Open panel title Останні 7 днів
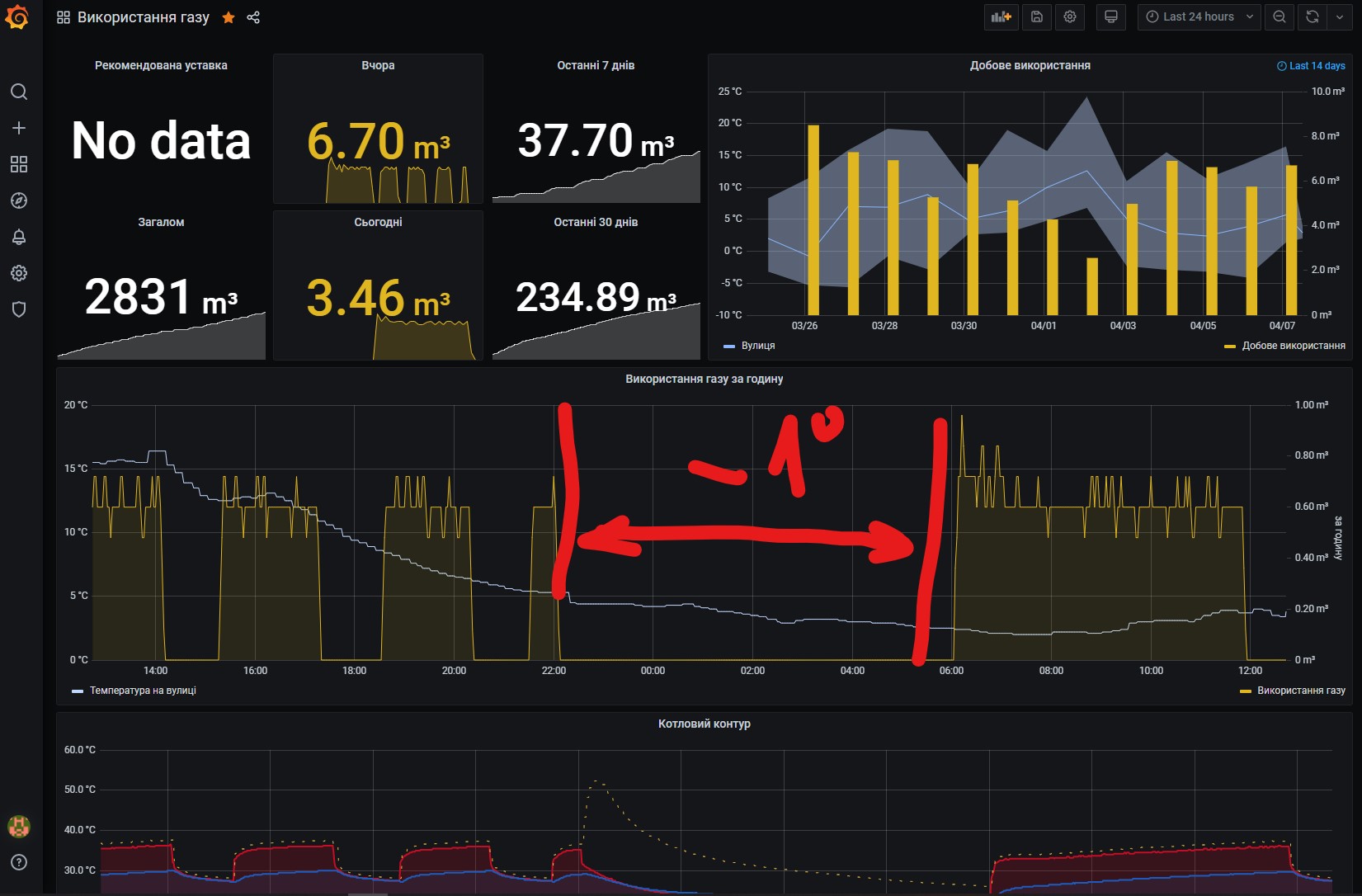Image resolution: width=1362 pixels, height=896 pixels. [x=596, y=65]
